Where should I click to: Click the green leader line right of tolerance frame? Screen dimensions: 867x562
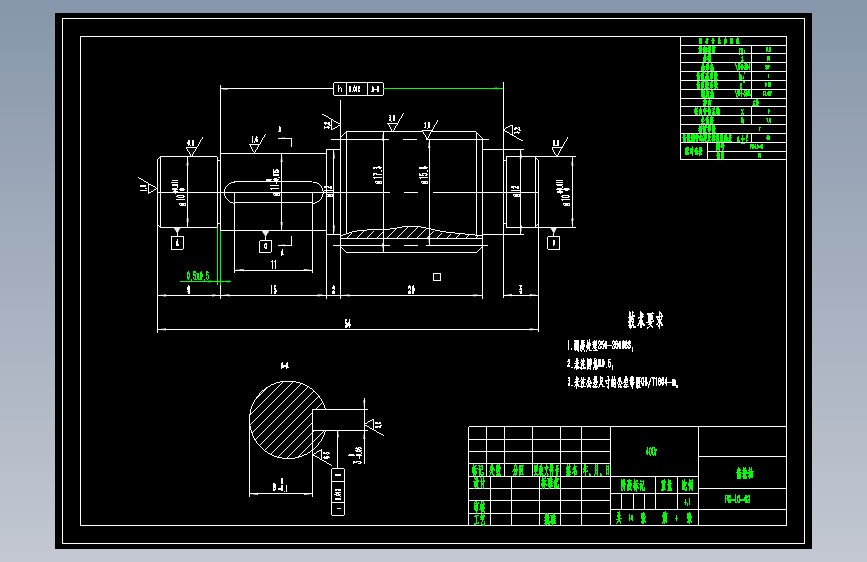point(443,89)
